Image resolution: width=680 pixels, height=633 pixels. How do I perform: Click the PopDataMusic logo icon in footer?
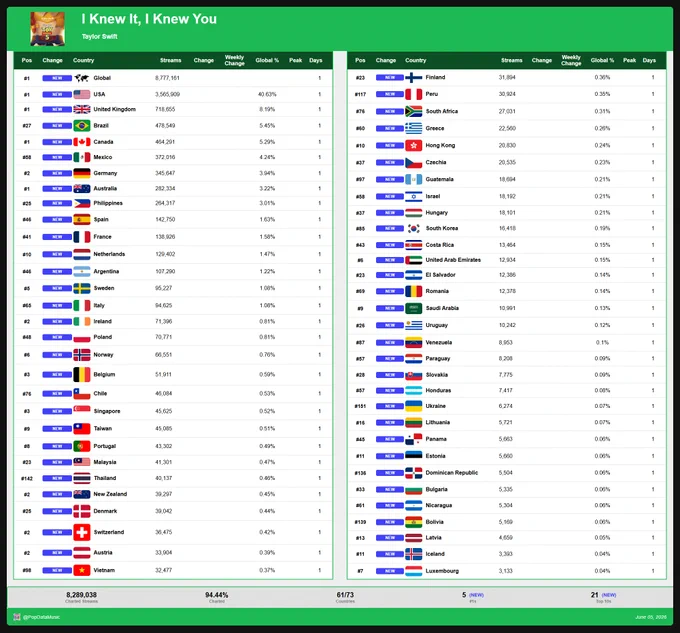pyautogui.click(x=17, y=617)
